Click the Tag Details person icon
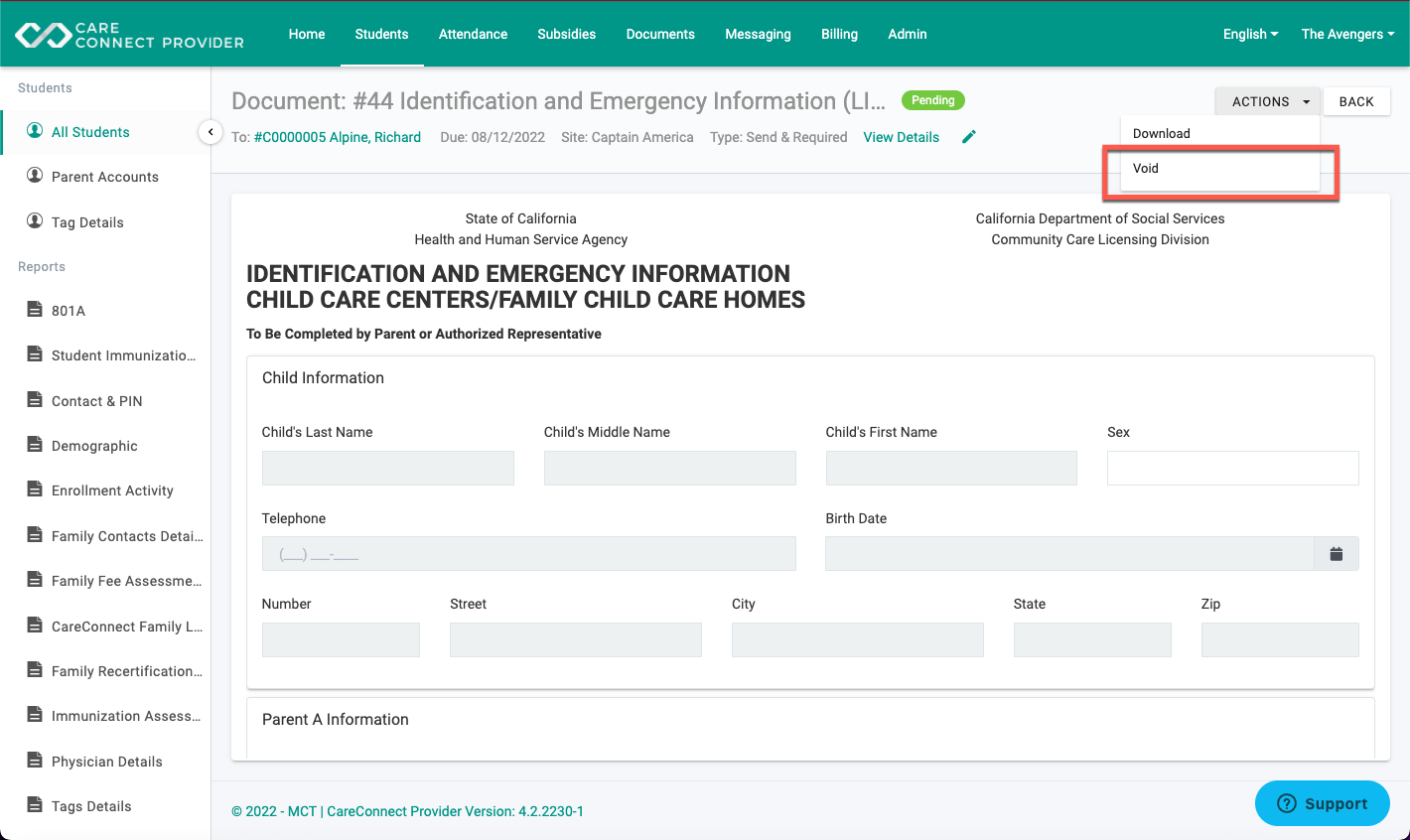Image resolution: width=1410 pixels, height=840 pixels. tap(35, 221)
